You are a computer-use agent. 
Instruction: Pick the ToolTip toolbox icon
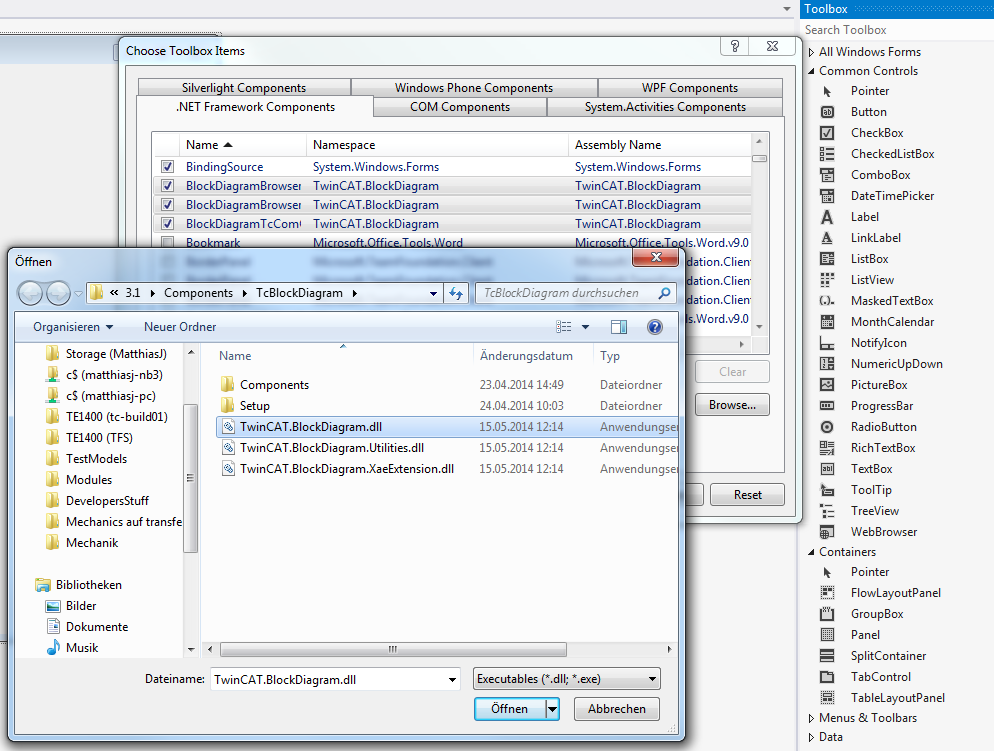827,490
